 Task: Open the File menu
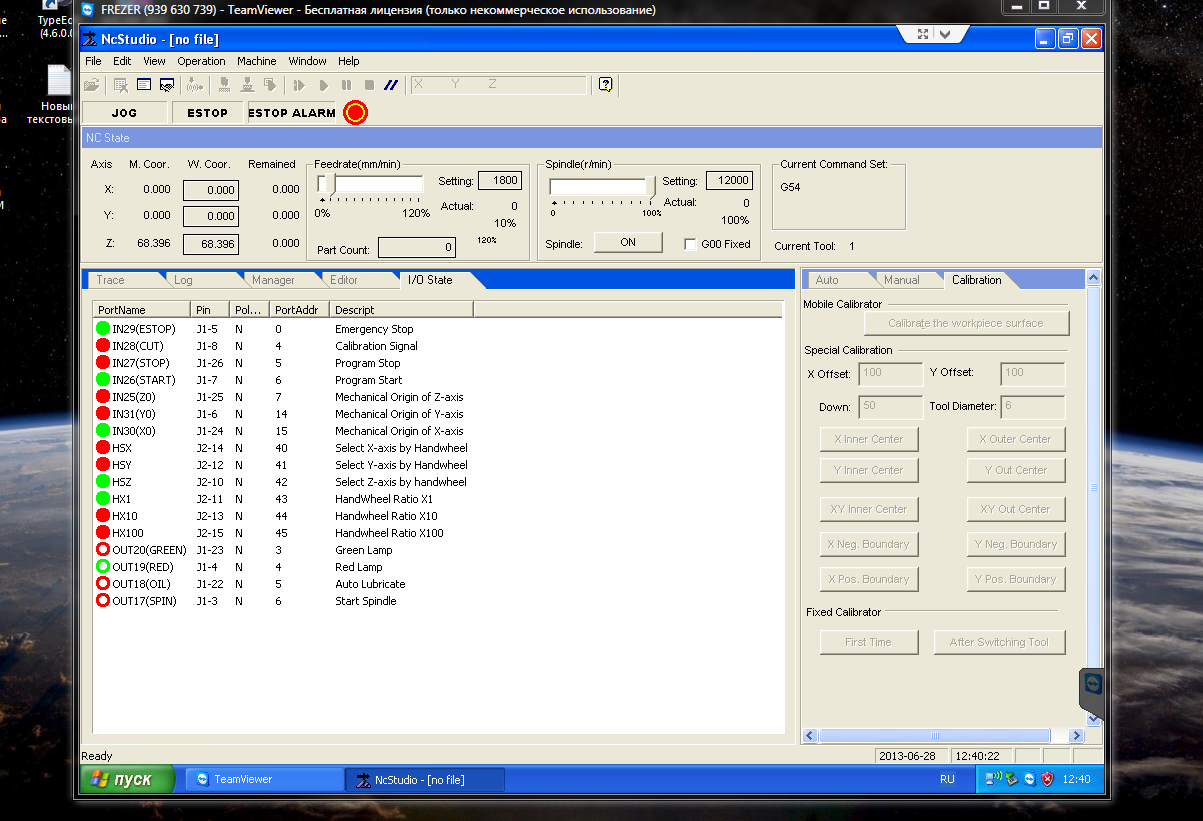pos(93,61)
